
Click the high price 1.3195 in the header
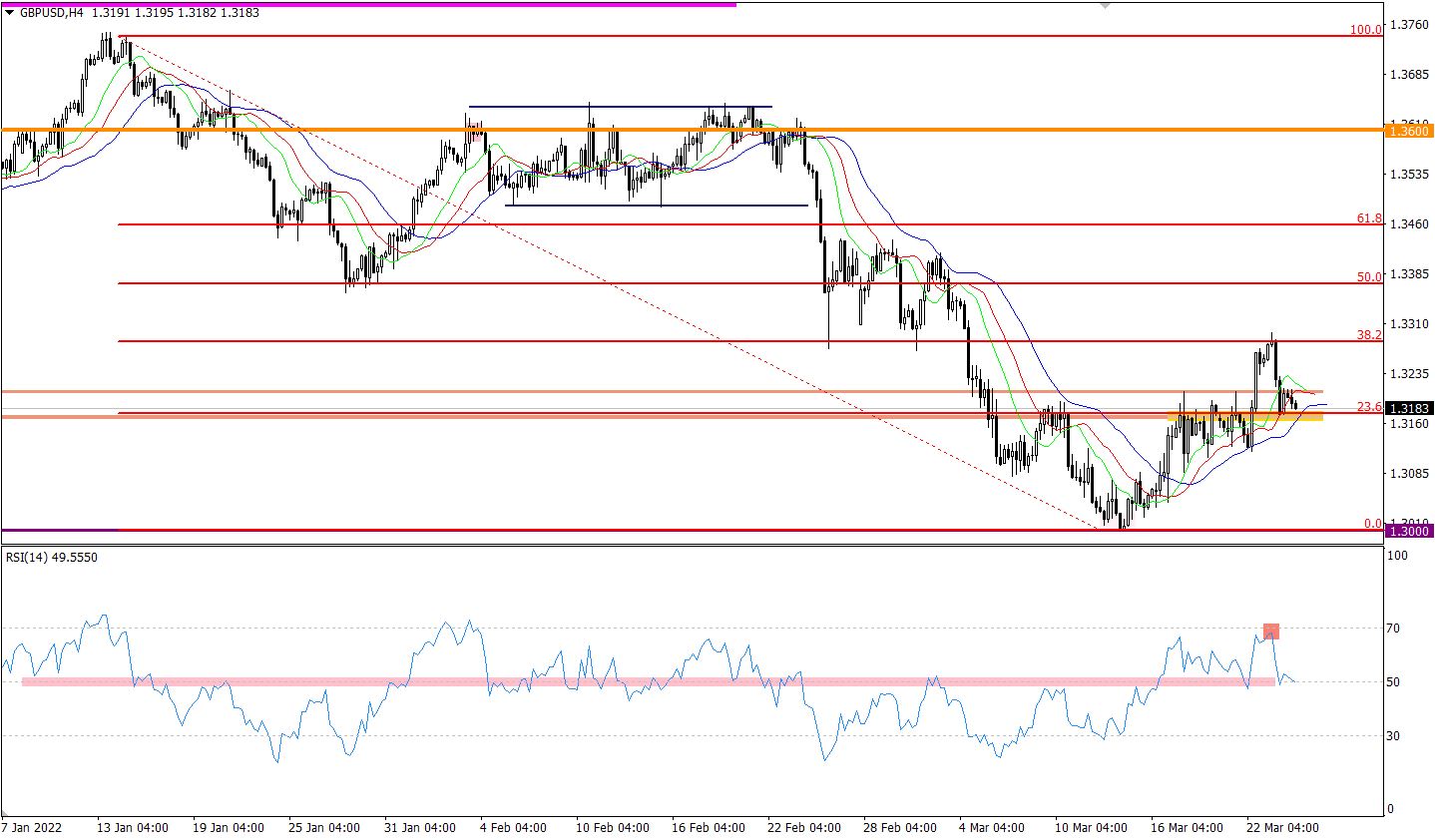[155, 15]
